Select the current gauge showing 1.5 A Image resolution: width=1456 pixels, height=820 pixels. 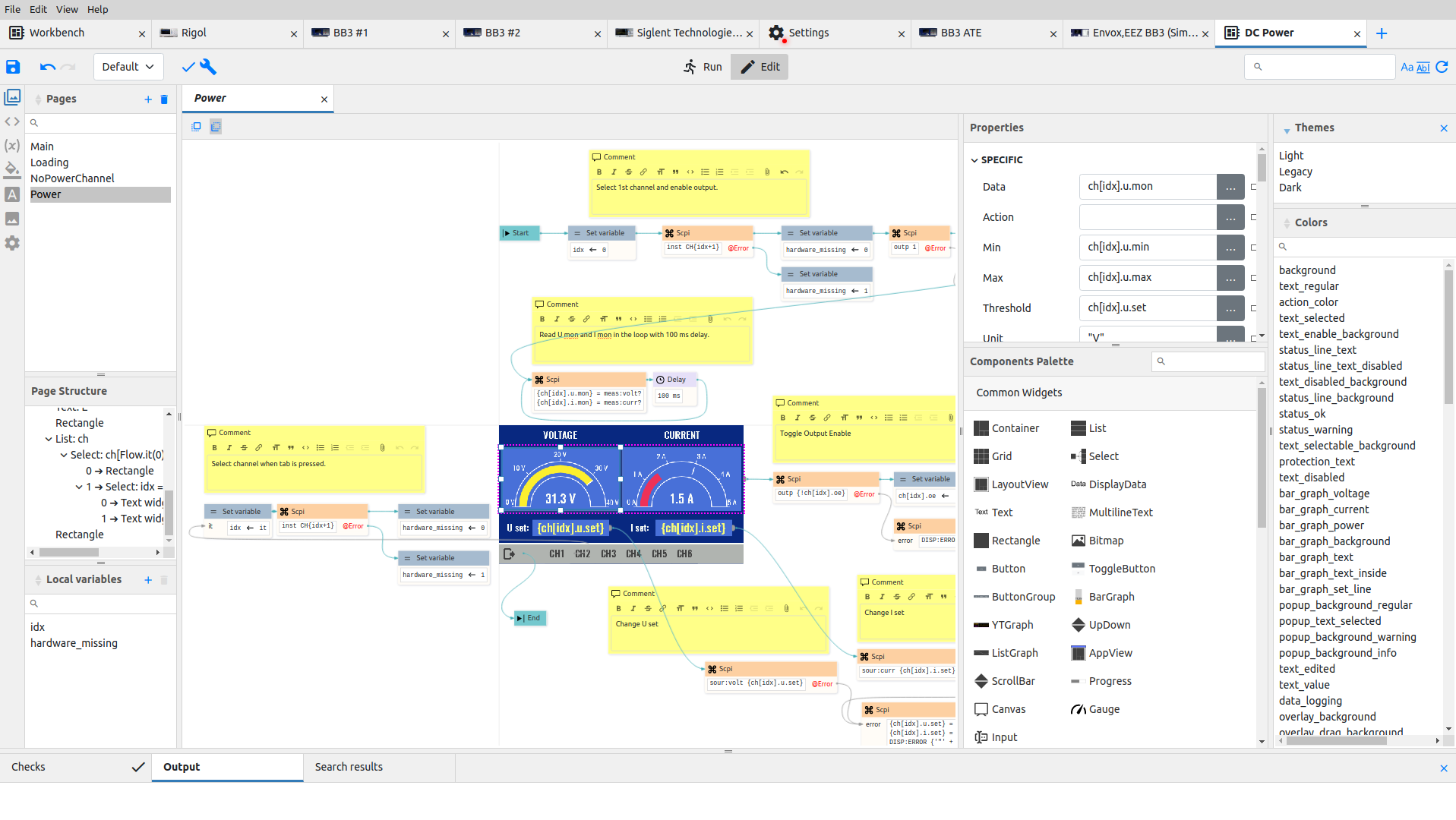(682, 478)
